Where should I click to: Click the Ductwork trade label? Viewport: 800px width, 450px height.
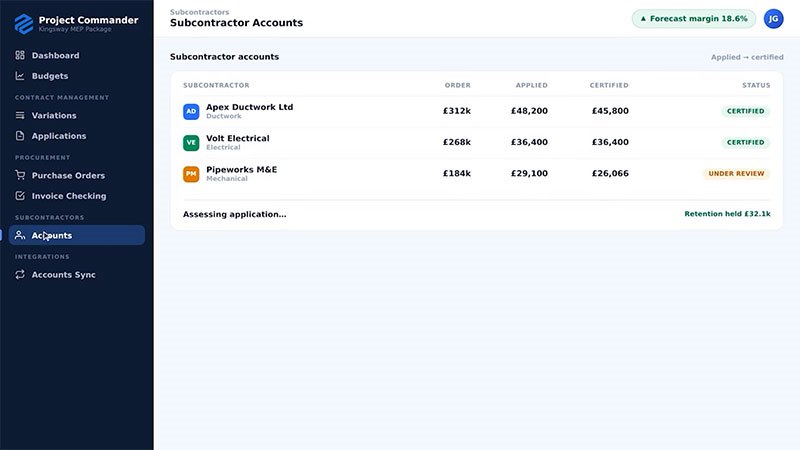224,116
